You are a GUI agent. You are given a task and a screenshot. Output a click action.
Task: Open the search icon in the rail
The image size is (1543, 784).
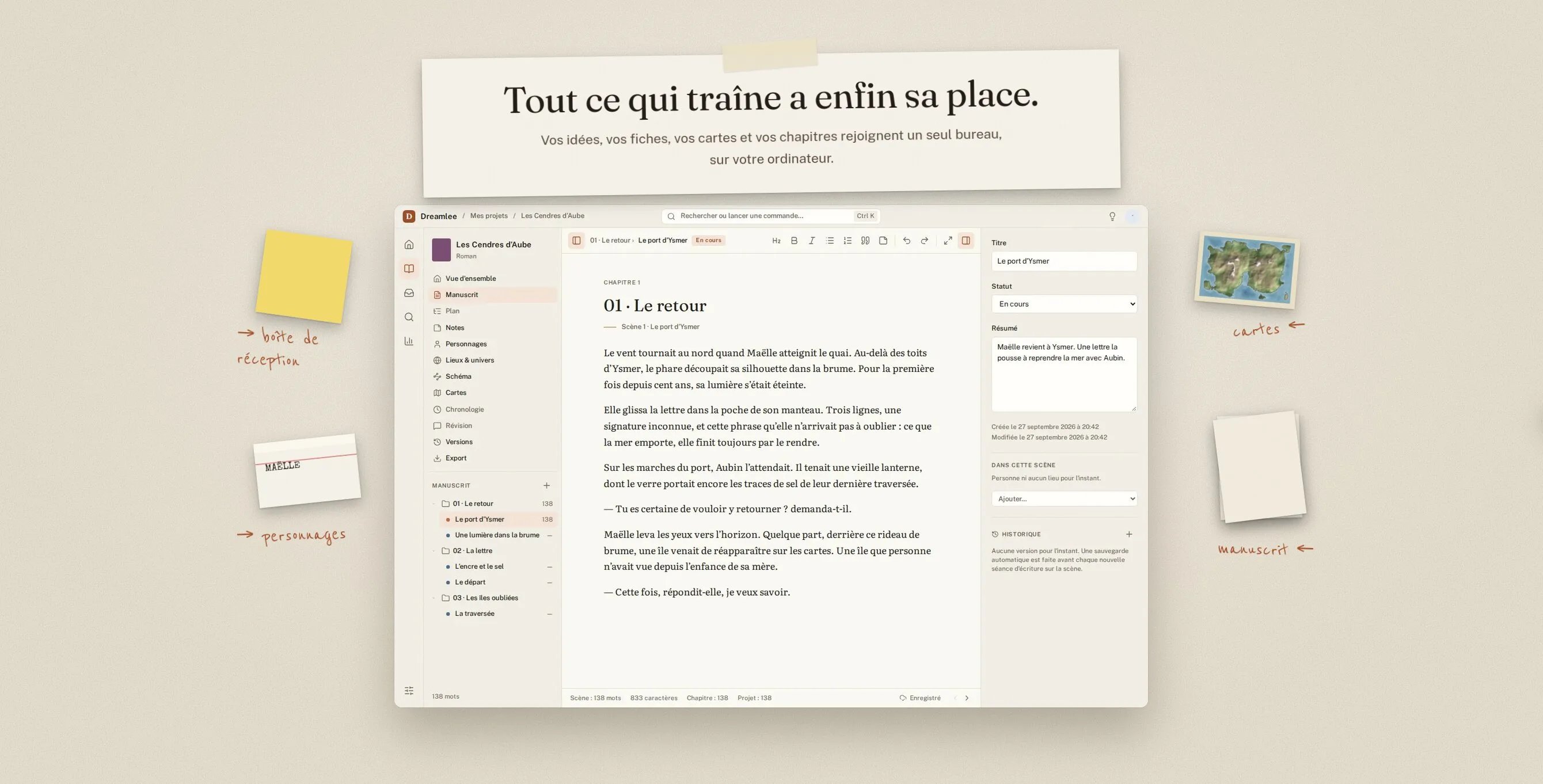coord(409,317)
